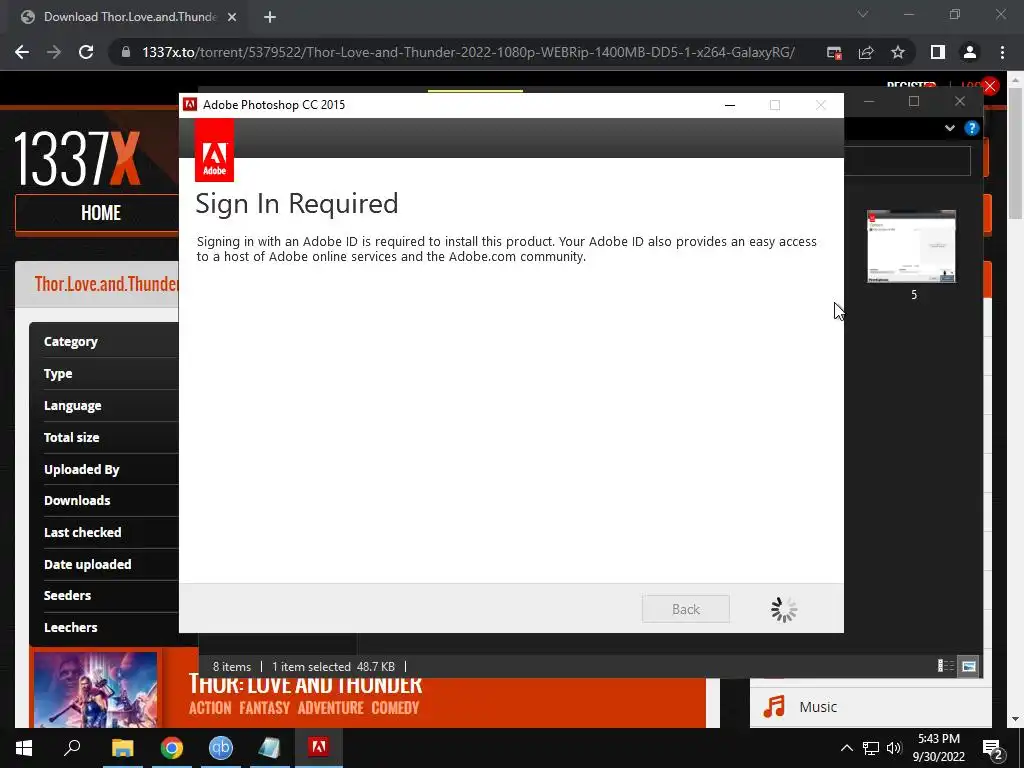The image size is (1024, 768).
Task: Reload the 1337x page
Action: click(x=86, y=52)
